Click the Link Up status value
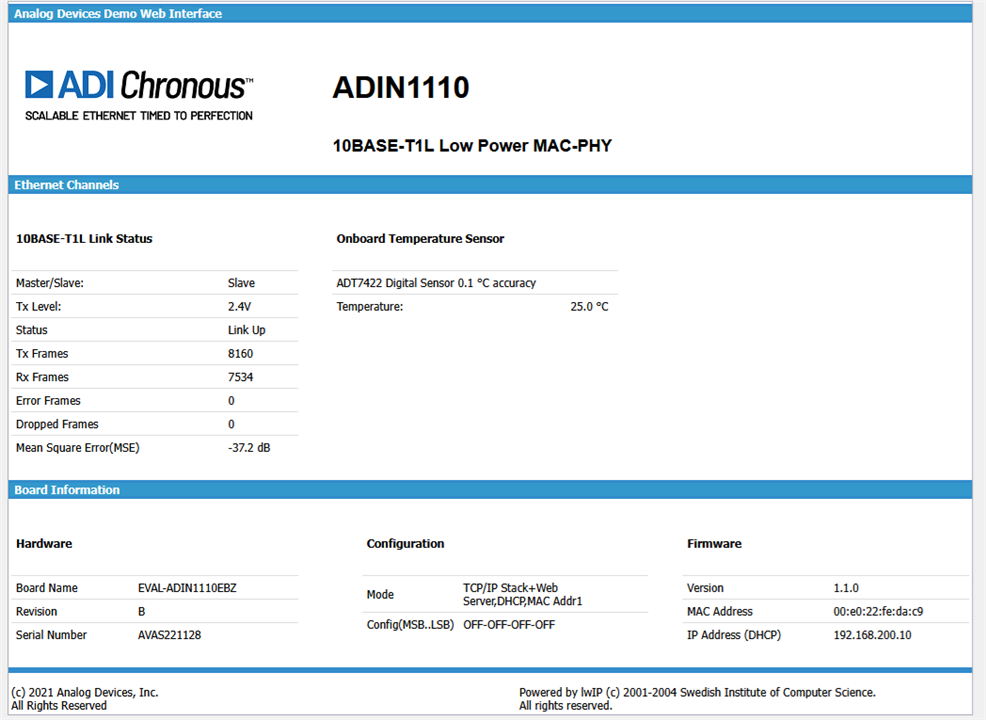 pyautogui.click(x=246, y=330)
